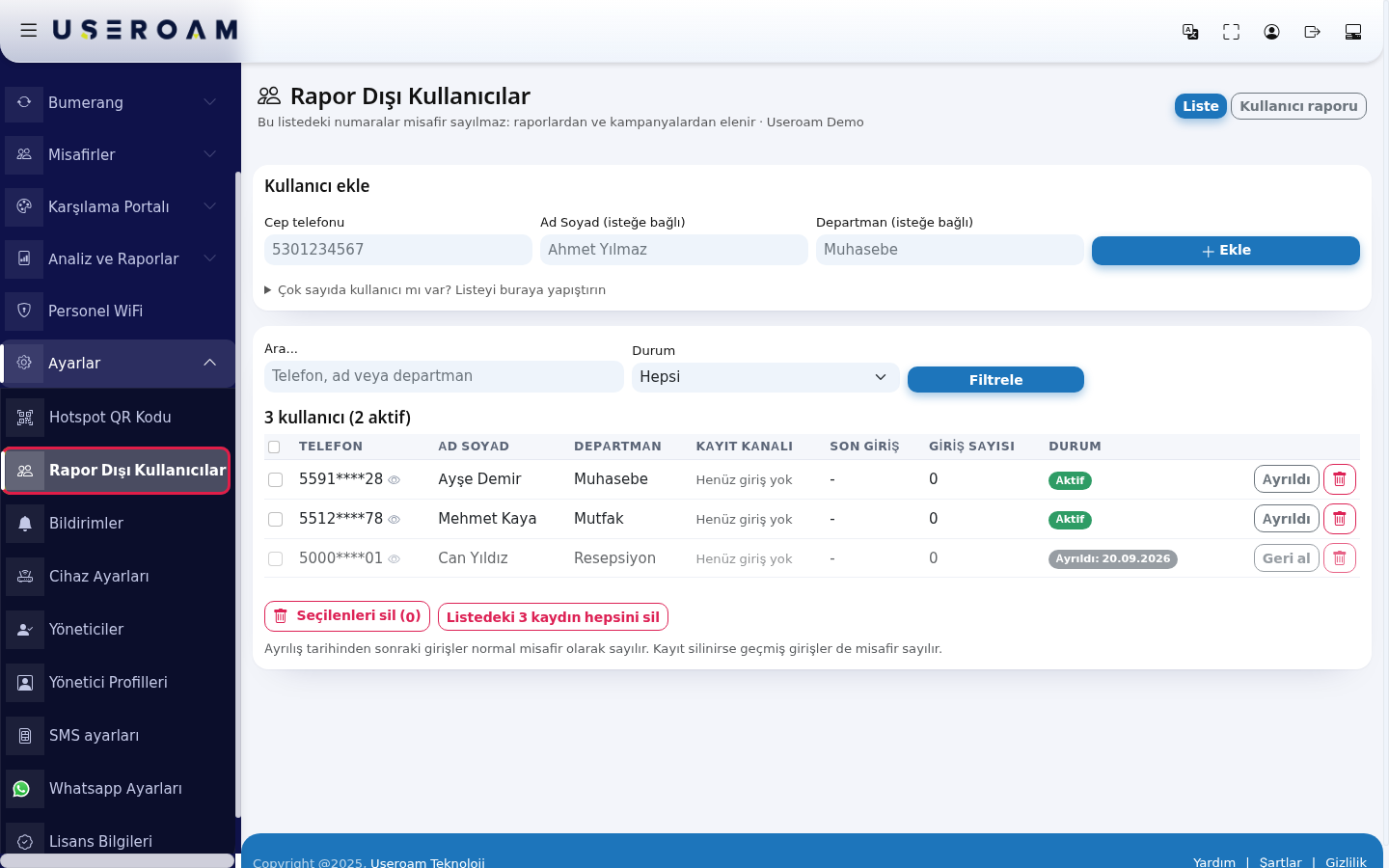The height and width of the screenshot is (868, 1389).
Task: Check the box for 5591****28 row
Action: [275, 480]
